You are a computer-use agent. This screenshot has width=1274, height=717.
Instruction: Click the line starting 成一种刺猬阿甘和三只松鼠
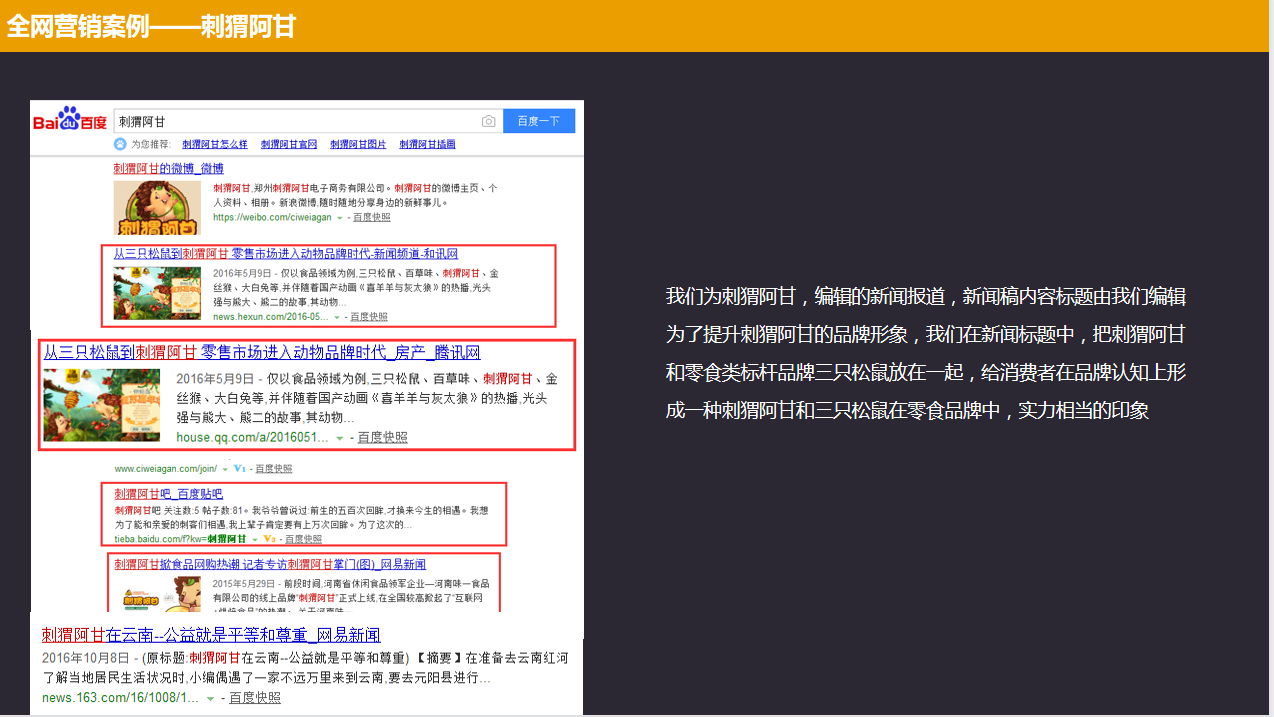pyautogui.click(x=908, y=410)
